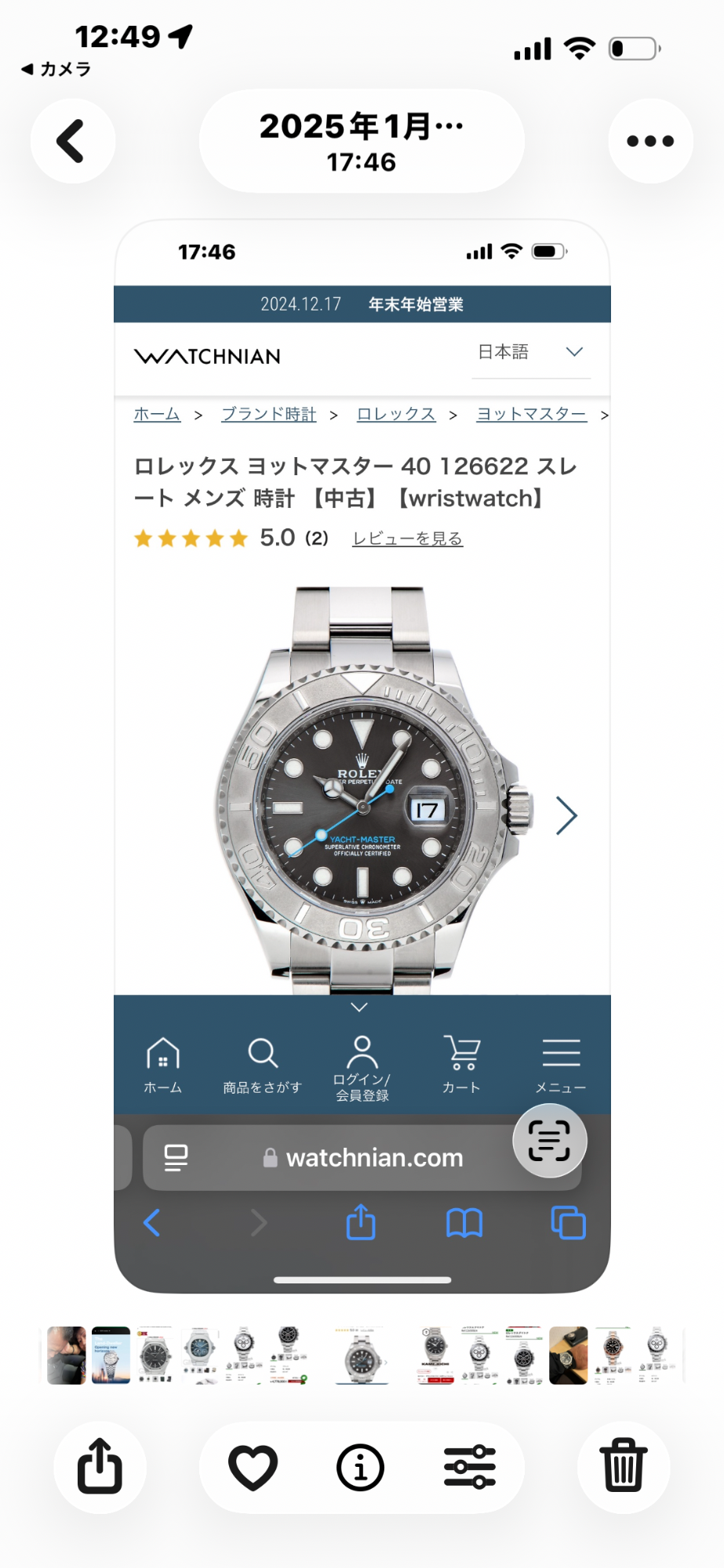Show photo info with the info icon
The image size is (724, 1568).
(x=360, y=1467)
